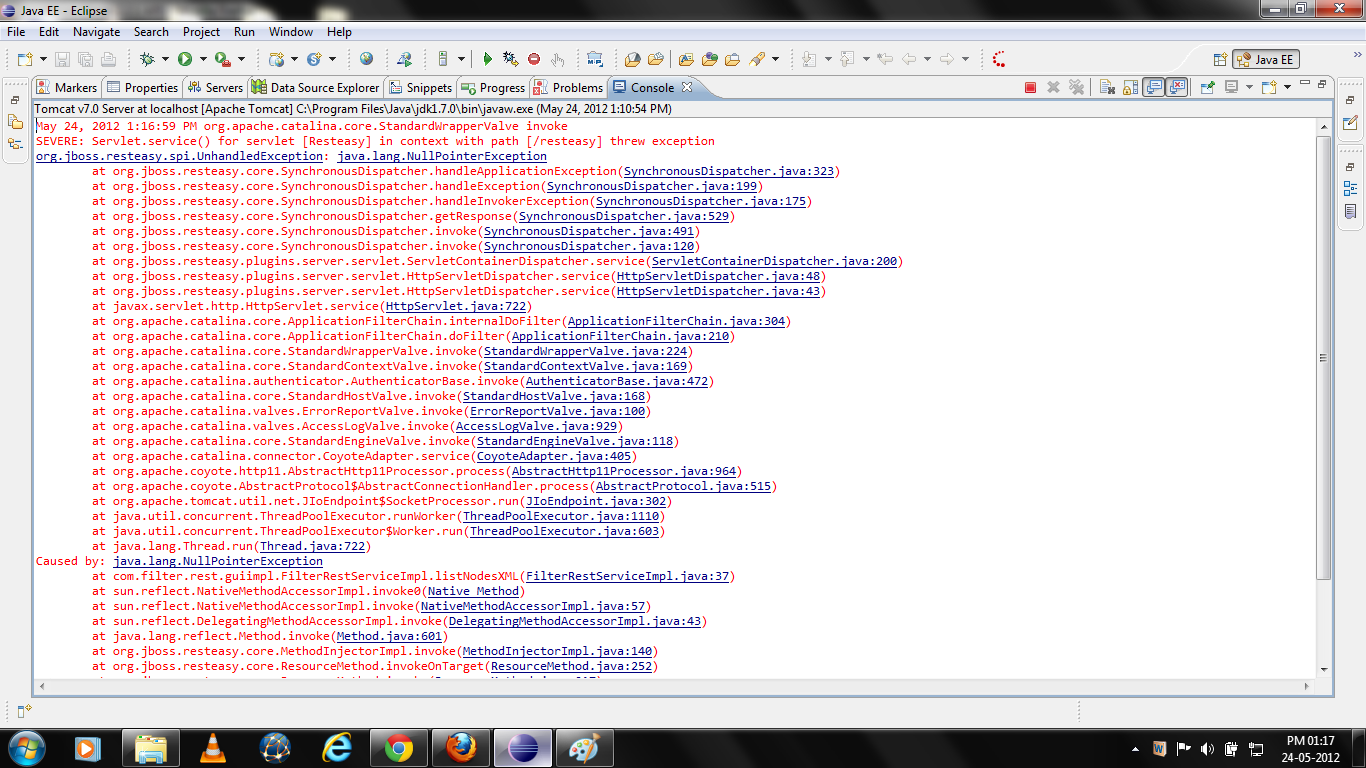Expand the Debug configurations dropdown
This screenshot has width=1366, height=768.
coord(165,59)
